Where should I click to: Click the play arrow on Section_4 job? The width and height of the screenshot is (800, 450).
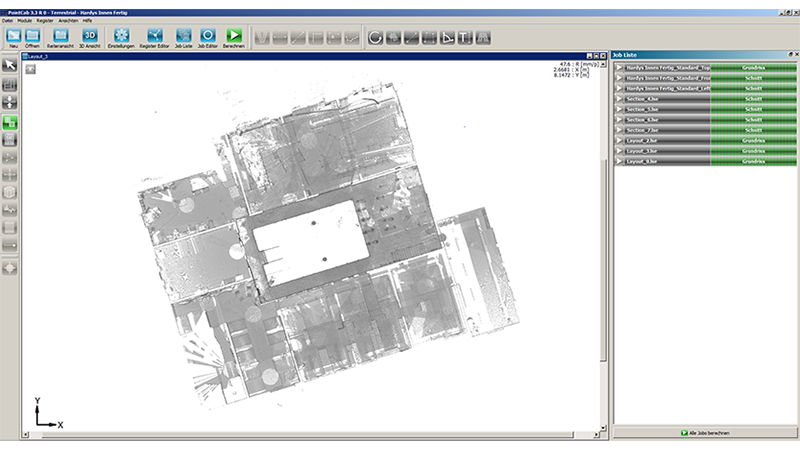pos(619,99)
